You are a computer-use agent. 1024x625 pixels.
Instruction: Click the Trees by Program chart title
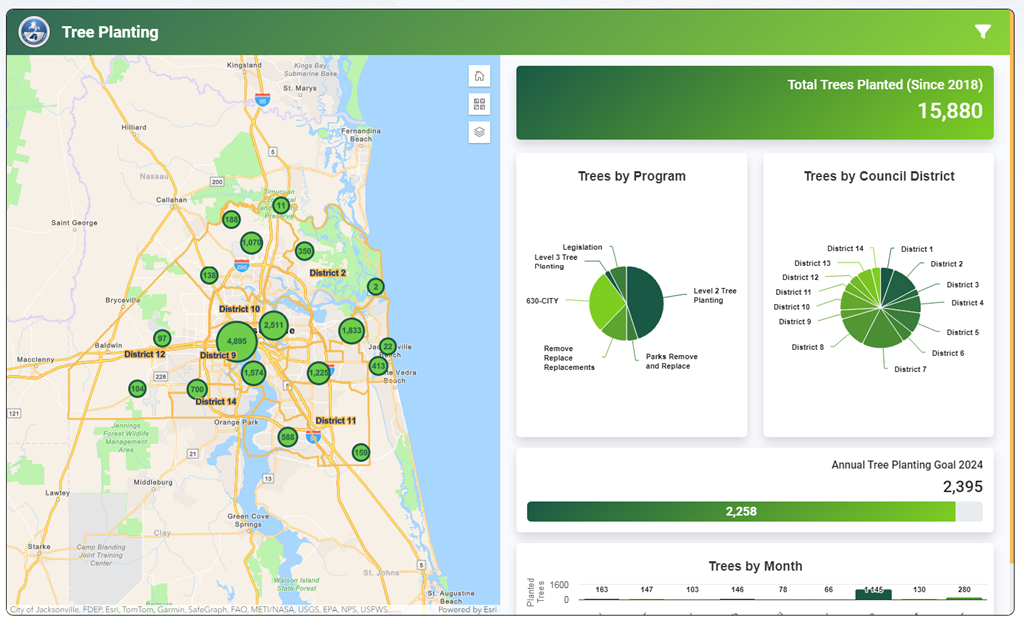click(x=632, y=176)
